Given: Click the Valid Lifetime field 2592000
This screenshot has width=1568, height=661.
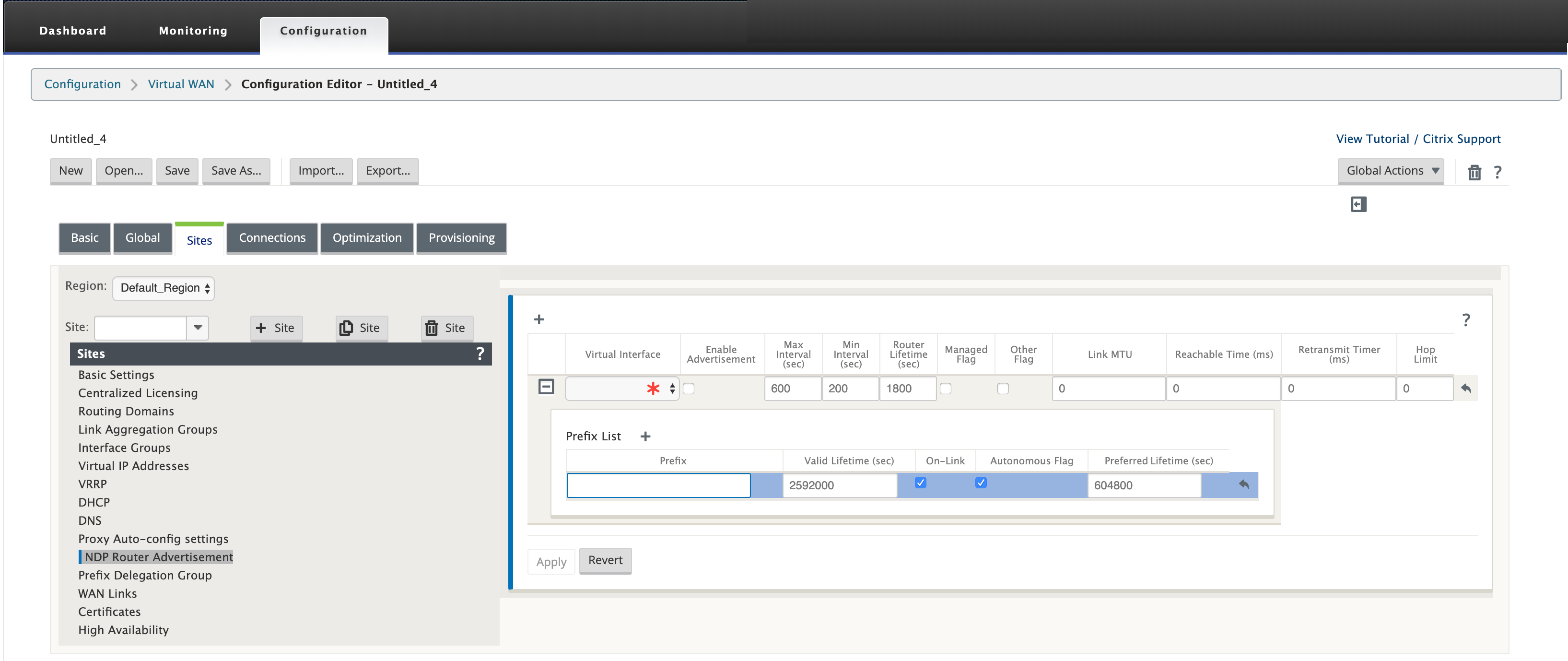Looking at the screenshot, I should [840, 485].
